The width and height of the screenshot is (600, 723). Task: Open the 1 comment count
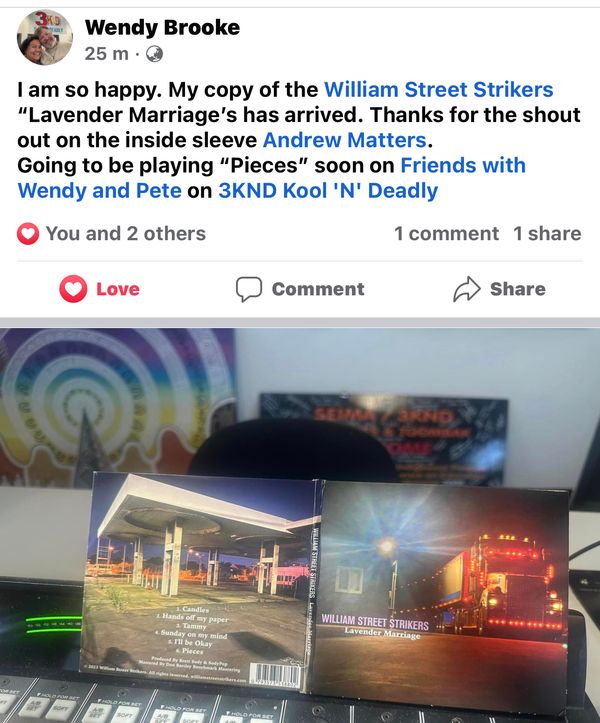coord(446,234)
